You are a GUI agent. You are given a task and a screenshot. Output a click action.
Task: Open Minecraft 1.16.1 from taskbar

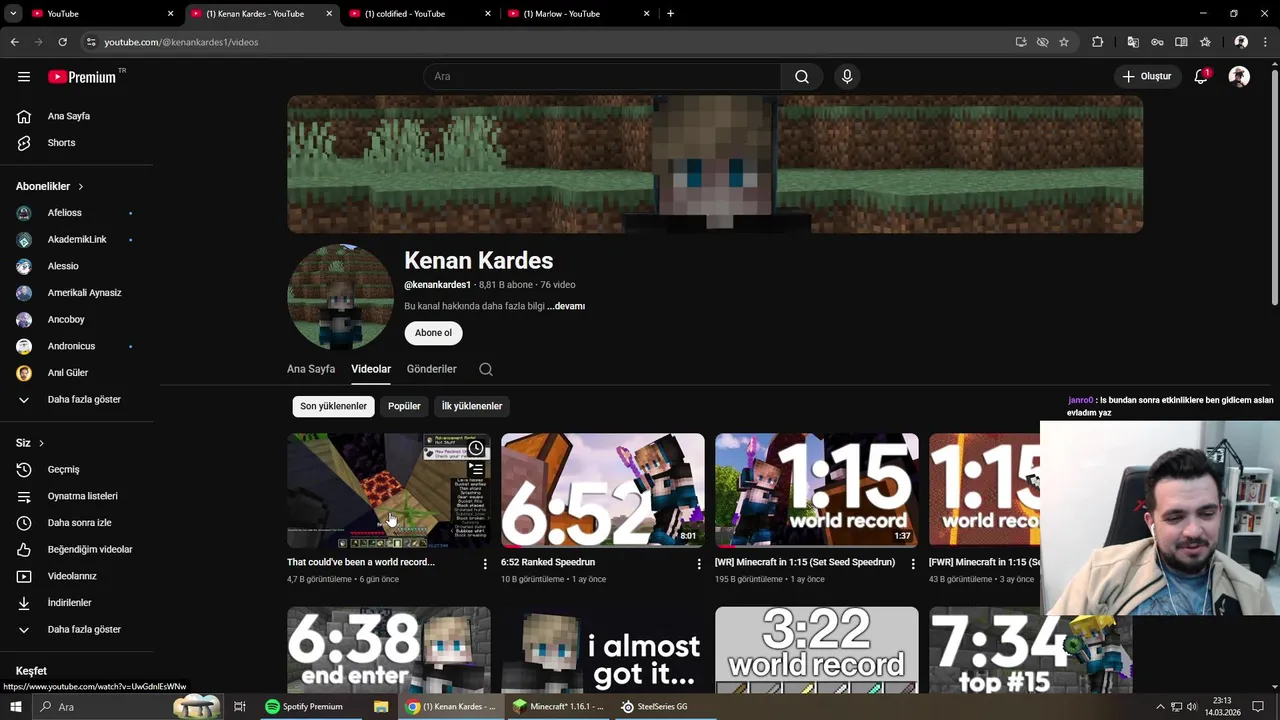pos(558,707)
